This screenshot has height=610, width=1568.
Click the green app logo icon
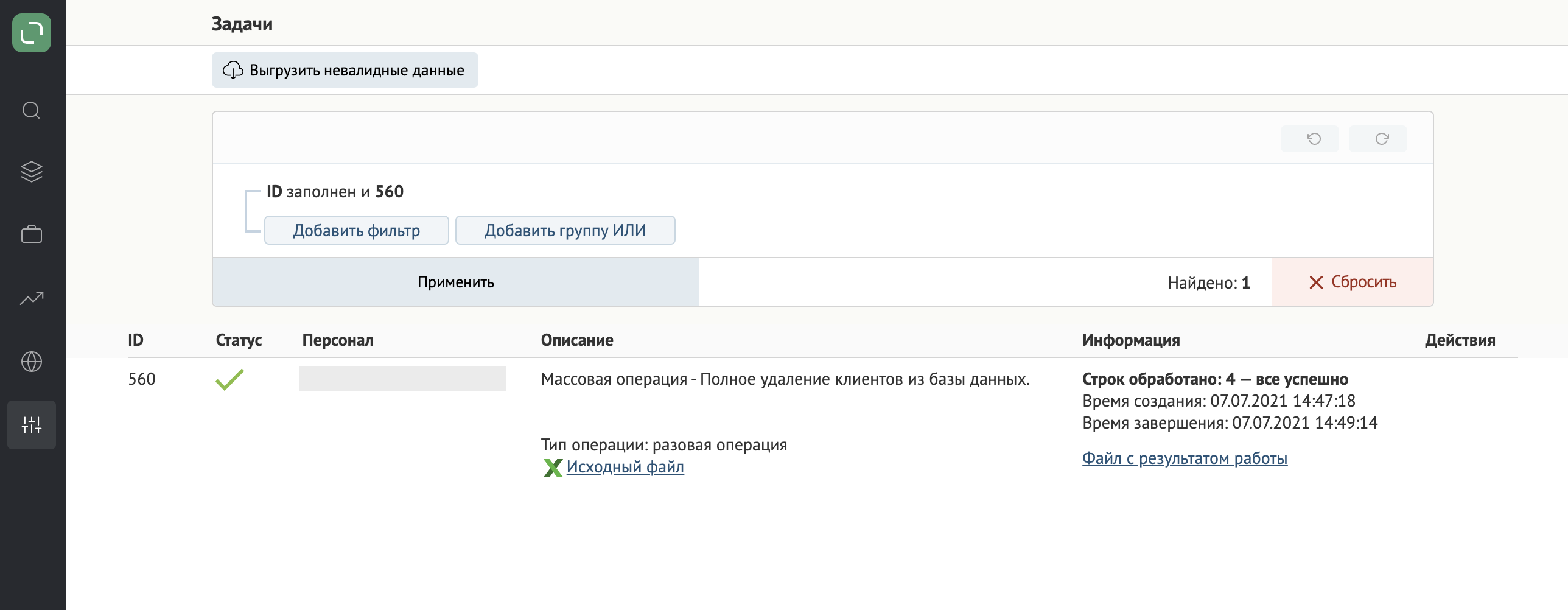pyautogui.click(x=32, y=33)
